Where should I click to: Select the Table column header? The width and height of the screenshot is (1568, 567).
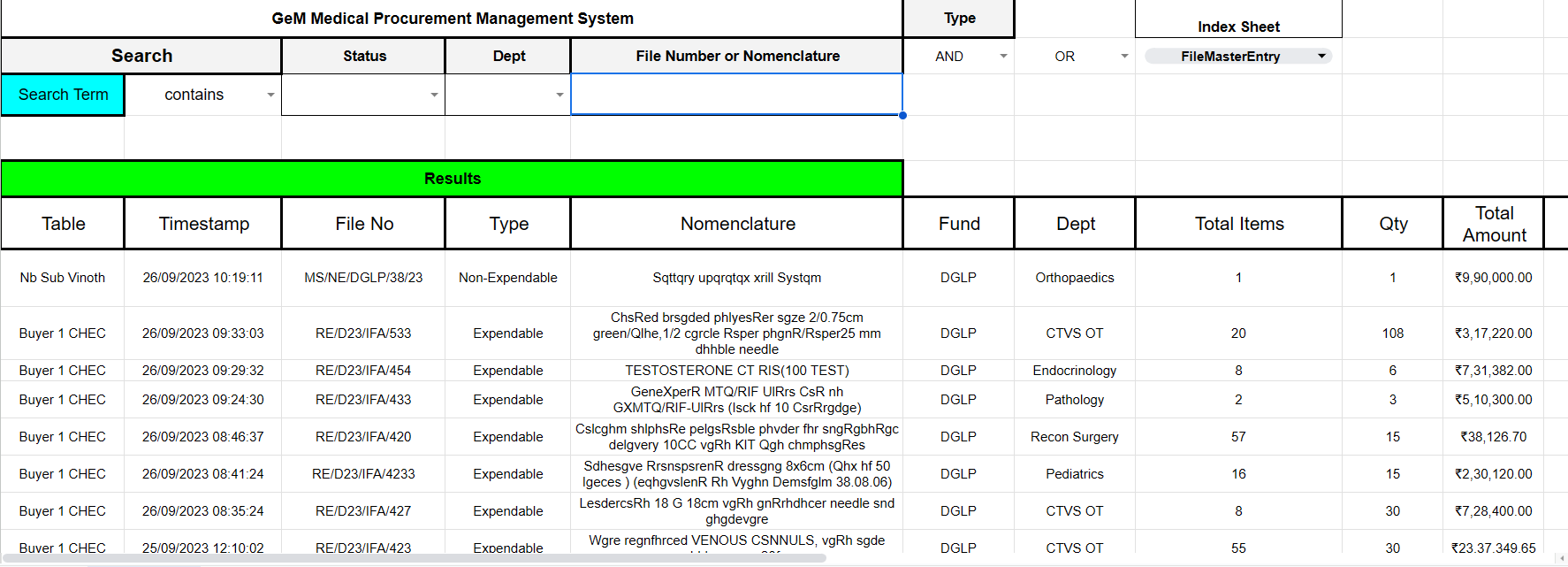coord(63,224)
